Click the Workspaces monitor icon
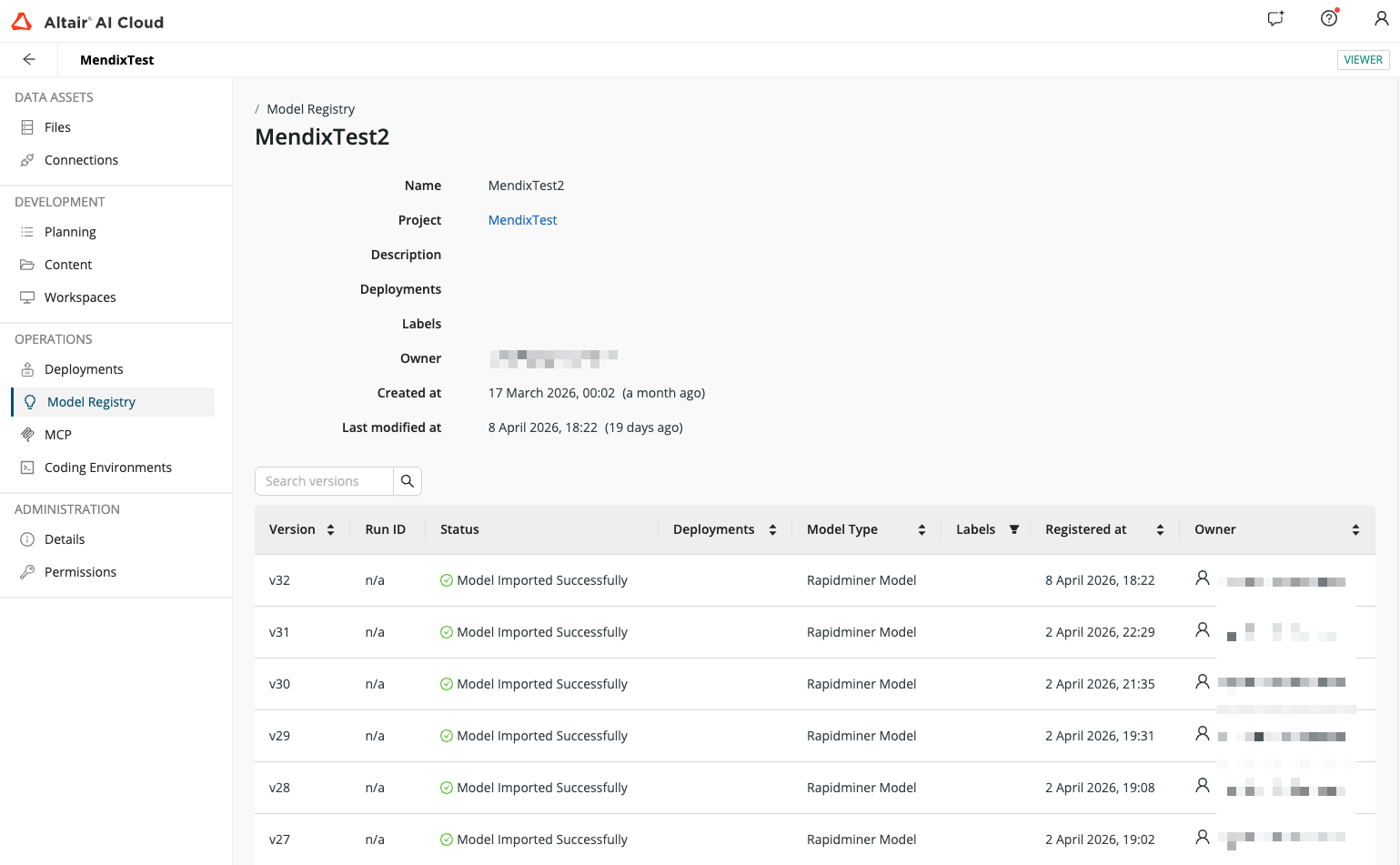The width and height of the screenshot is (1400, 865). pos(27,297)
